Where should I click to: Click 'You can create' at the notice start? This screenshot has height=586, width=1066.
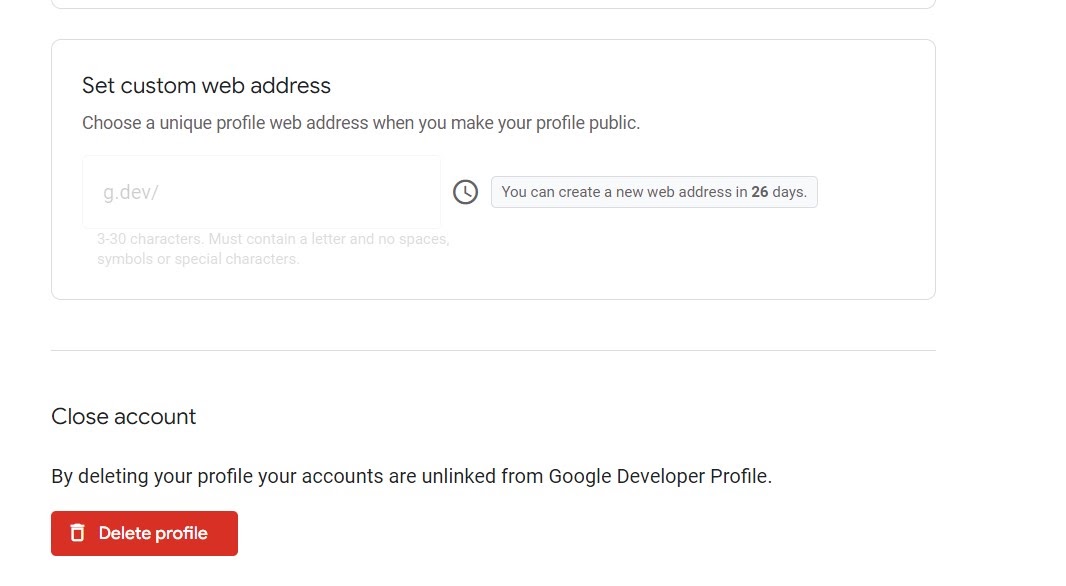click(550, 192)
